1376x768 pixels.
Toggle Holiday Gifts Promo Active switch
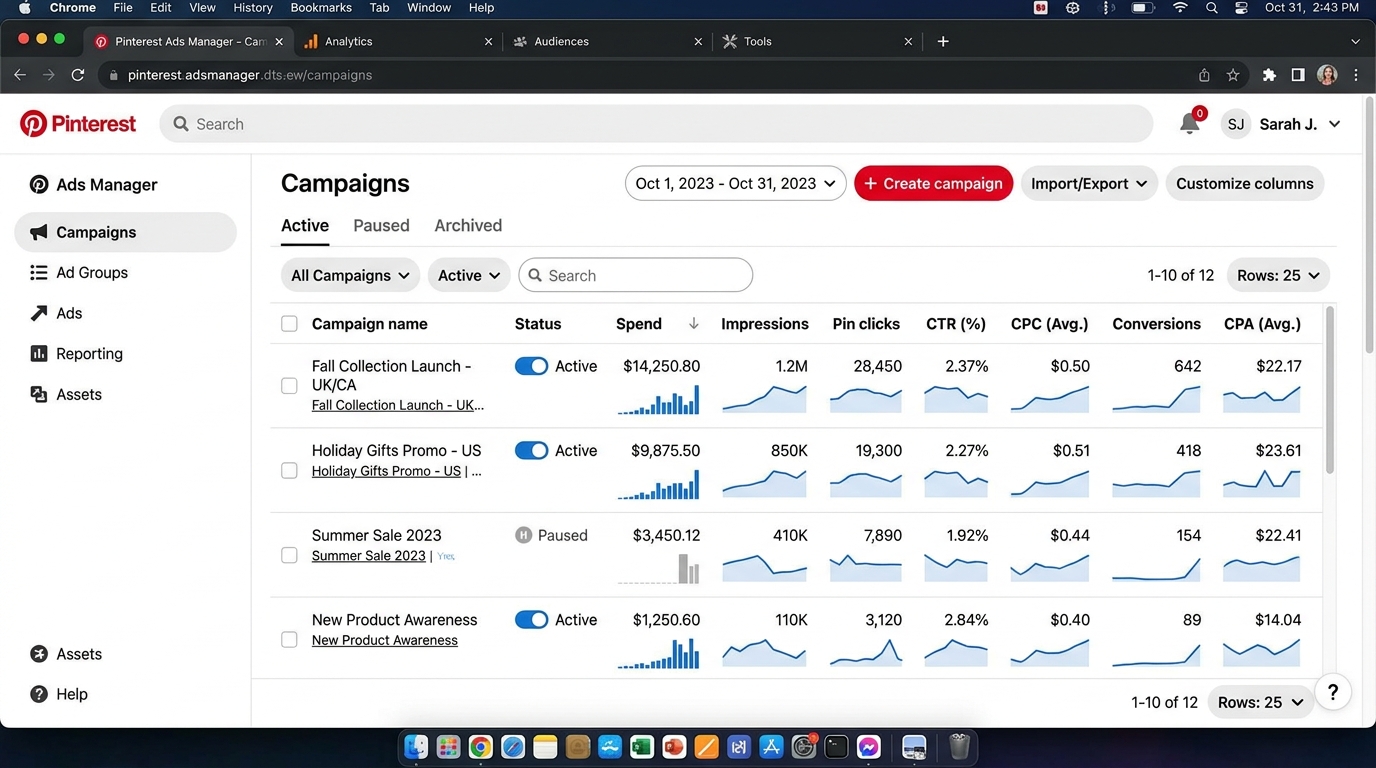pyautogui.click(x=531, y=450)
